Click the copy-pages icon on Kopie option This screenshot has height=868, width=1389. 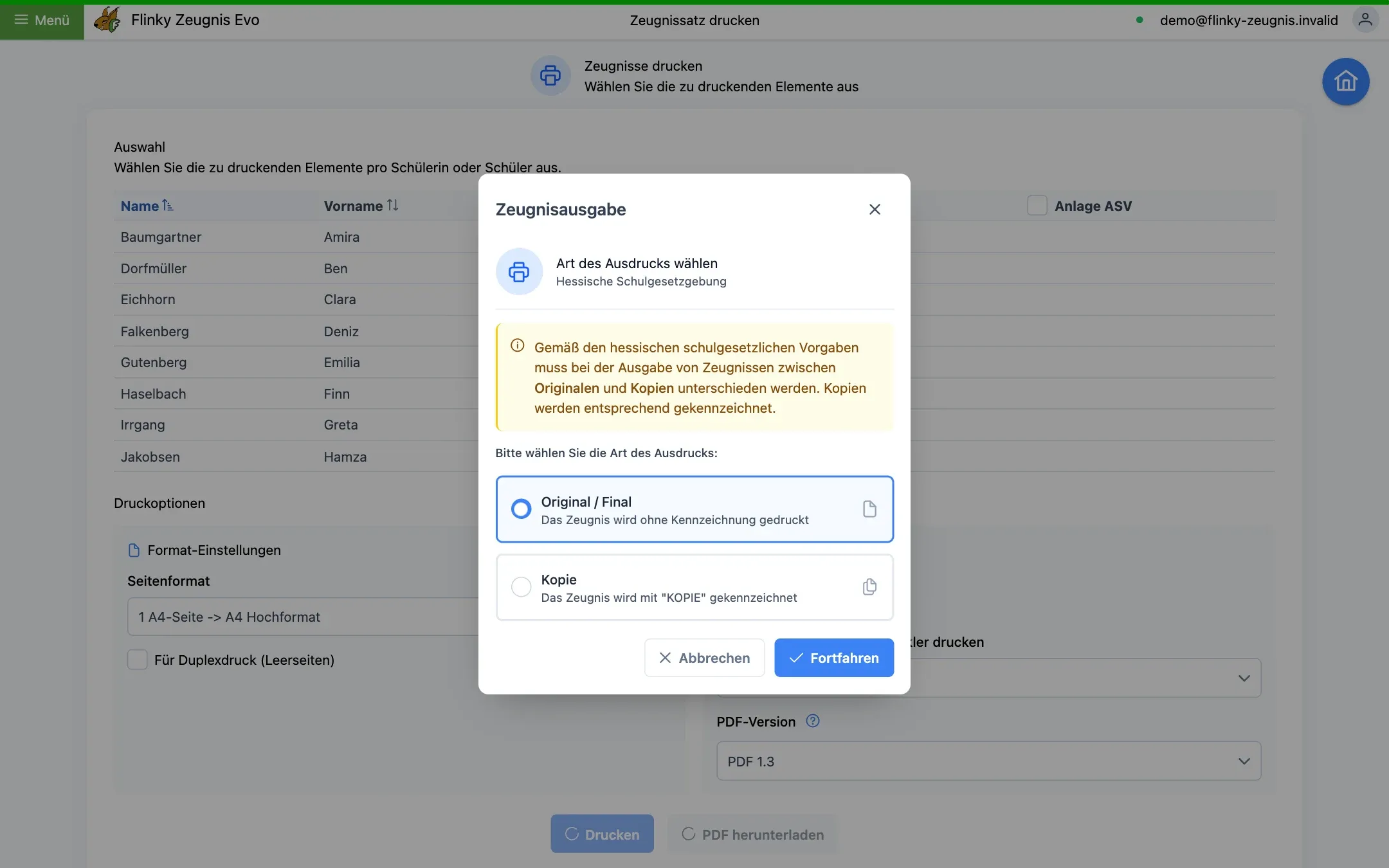869,587
